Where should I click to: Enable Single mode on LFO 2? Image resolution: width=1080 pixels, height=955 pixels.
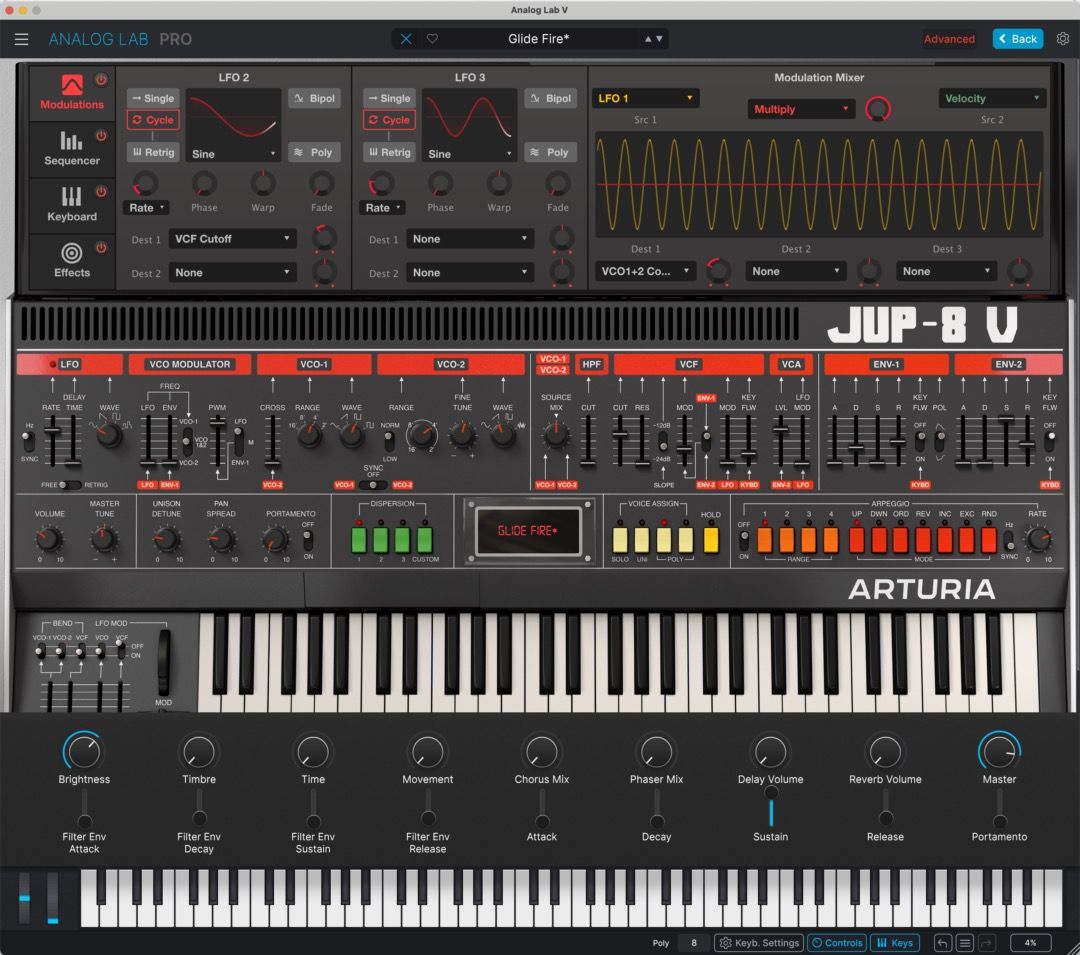coord(153,98)
